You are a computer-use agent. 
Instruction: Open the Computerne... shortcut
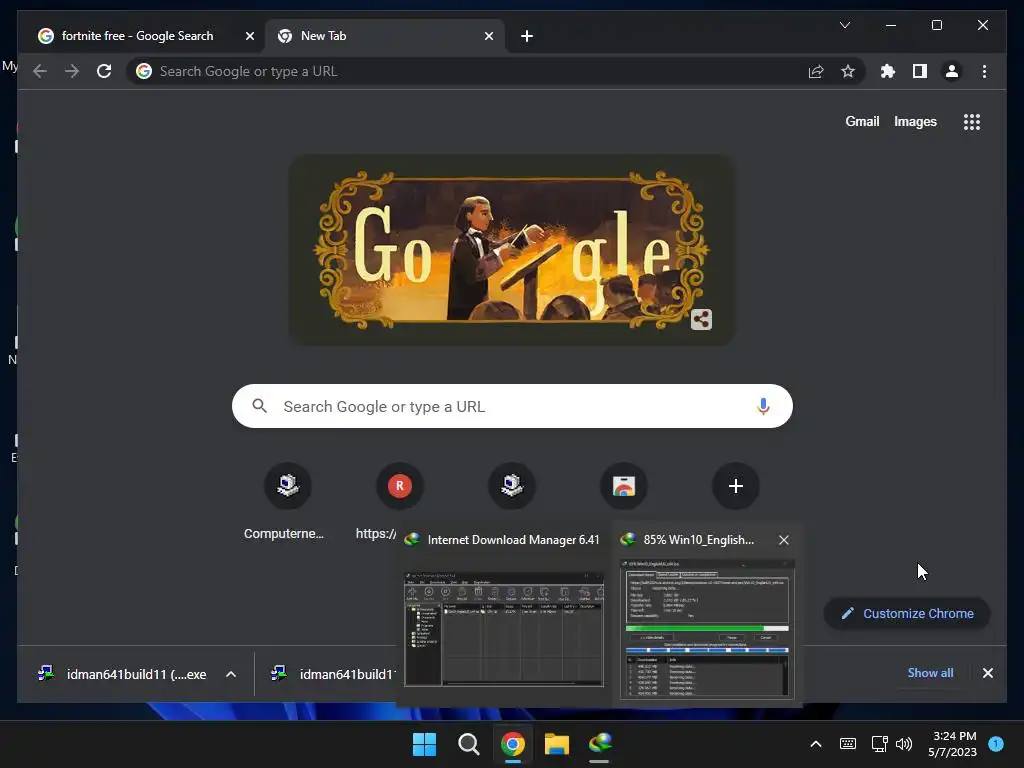click(288, 486)
